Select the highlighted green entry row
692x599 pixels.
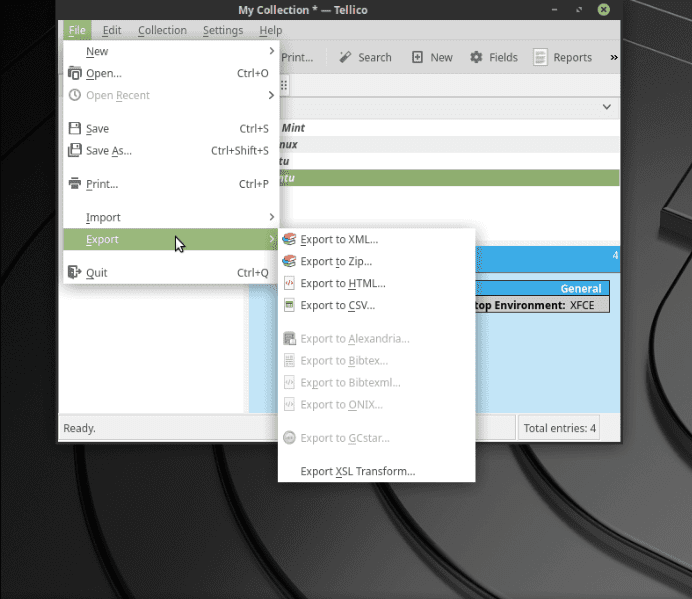tap(449, 178)
